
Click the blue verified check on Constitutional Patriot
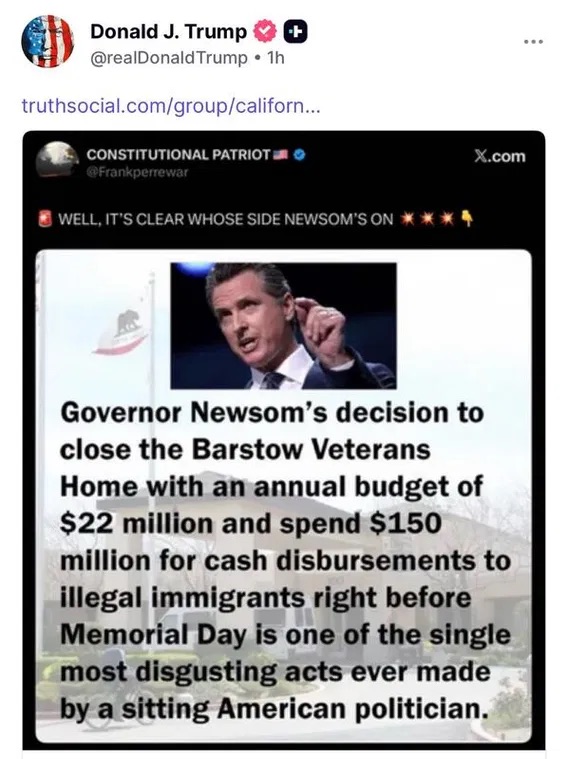tap(300, 154)
